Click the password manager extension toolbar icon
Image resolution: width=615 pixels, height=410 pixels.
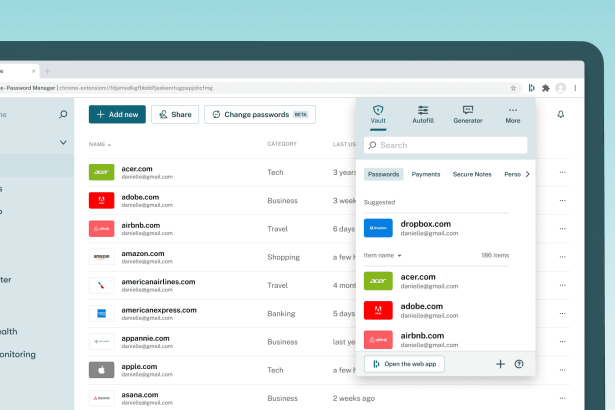[x=531, y=88]
